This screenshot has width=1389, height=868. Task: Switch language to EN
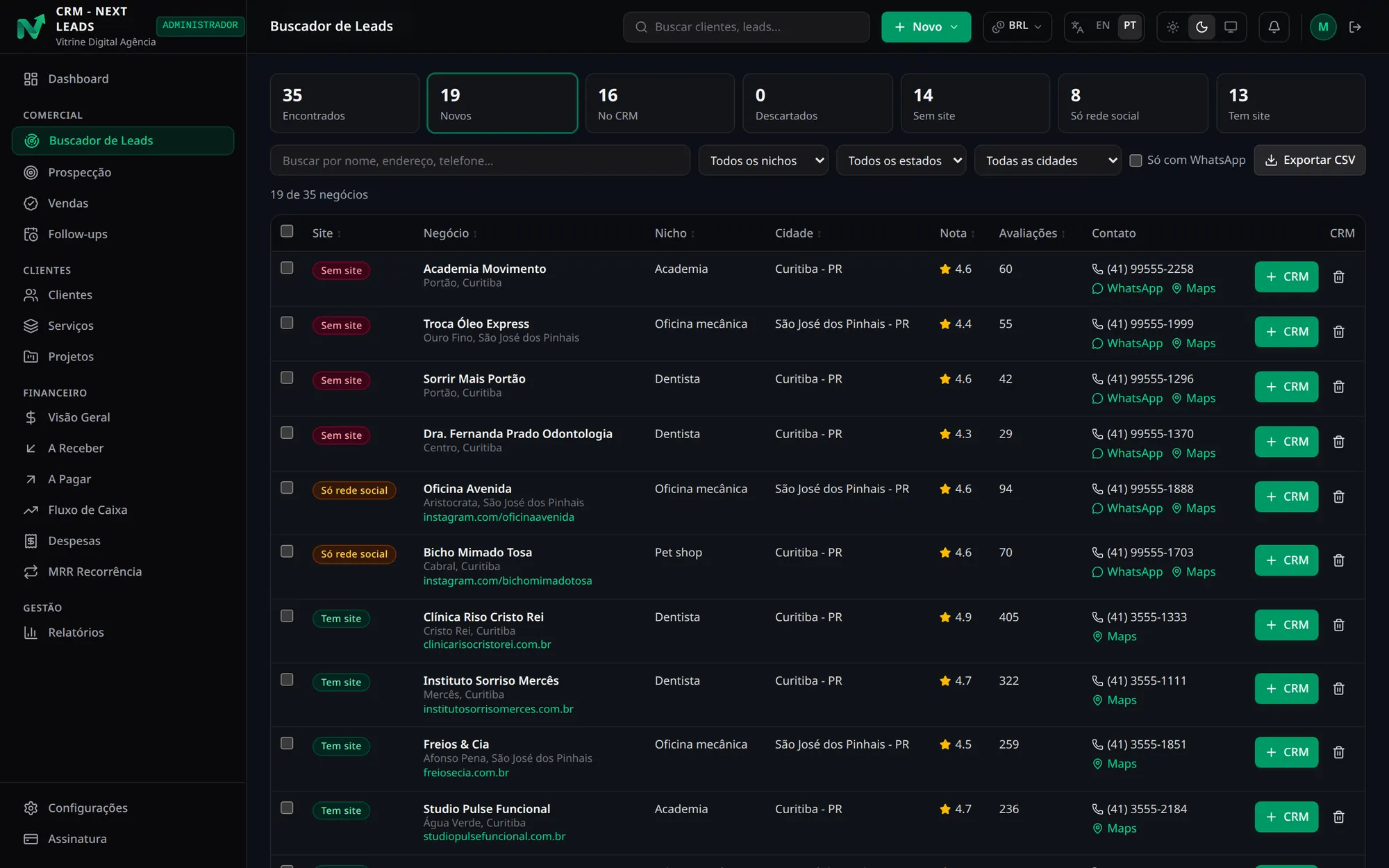click(x=1102, y=26)
